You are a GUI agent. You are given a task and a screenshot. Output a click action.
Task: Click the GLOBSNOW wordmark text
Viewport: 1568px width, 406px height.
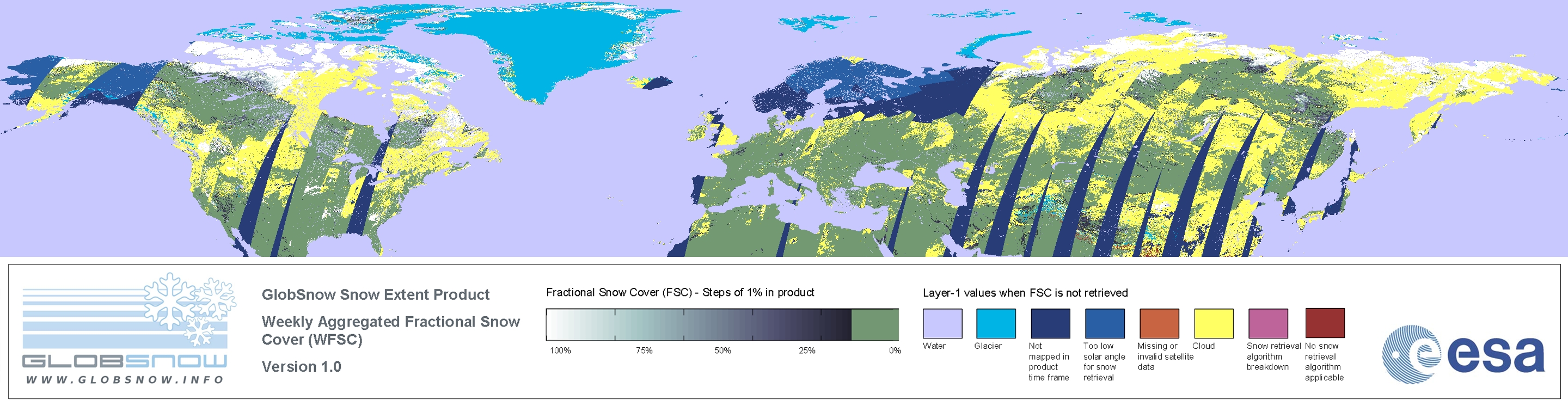[x=125, y=361]
